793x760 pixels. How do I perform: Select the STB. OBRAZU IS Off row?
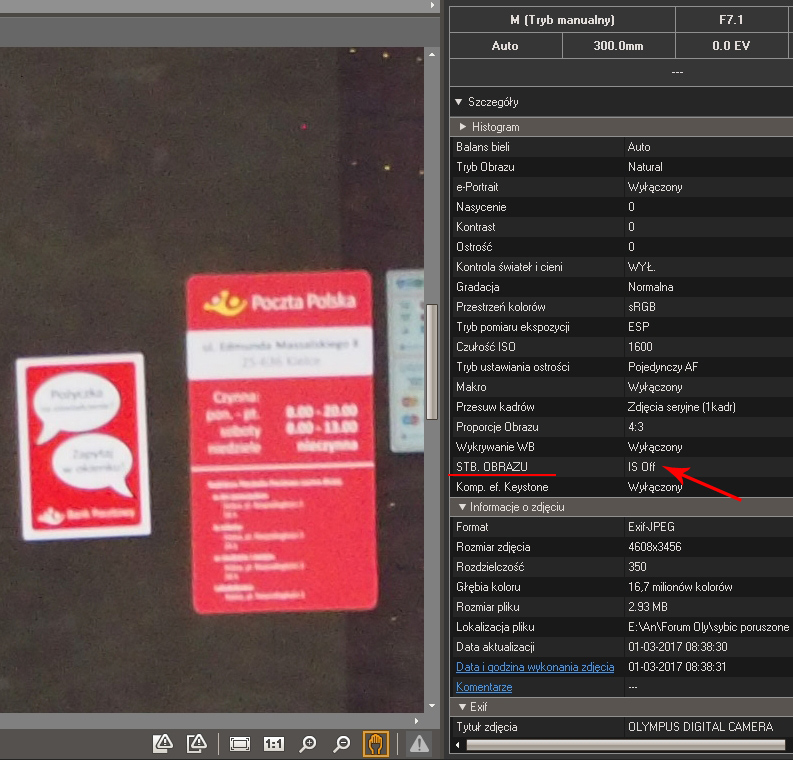[x=620, y=467]
